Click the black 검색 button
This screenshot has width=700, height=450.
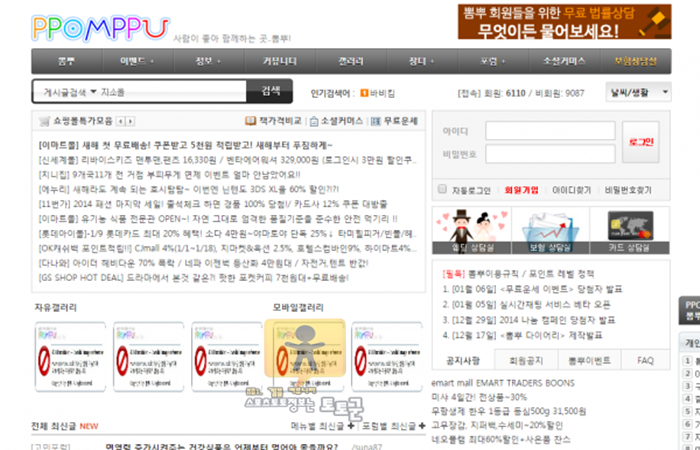(271, 91)
